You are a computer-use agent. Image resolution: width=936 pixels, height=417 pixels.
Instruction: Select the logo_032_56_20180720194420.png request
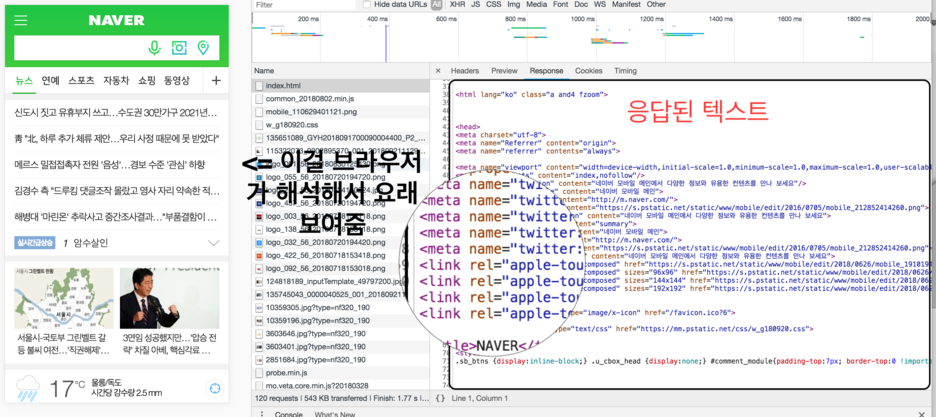pos(326,242)
